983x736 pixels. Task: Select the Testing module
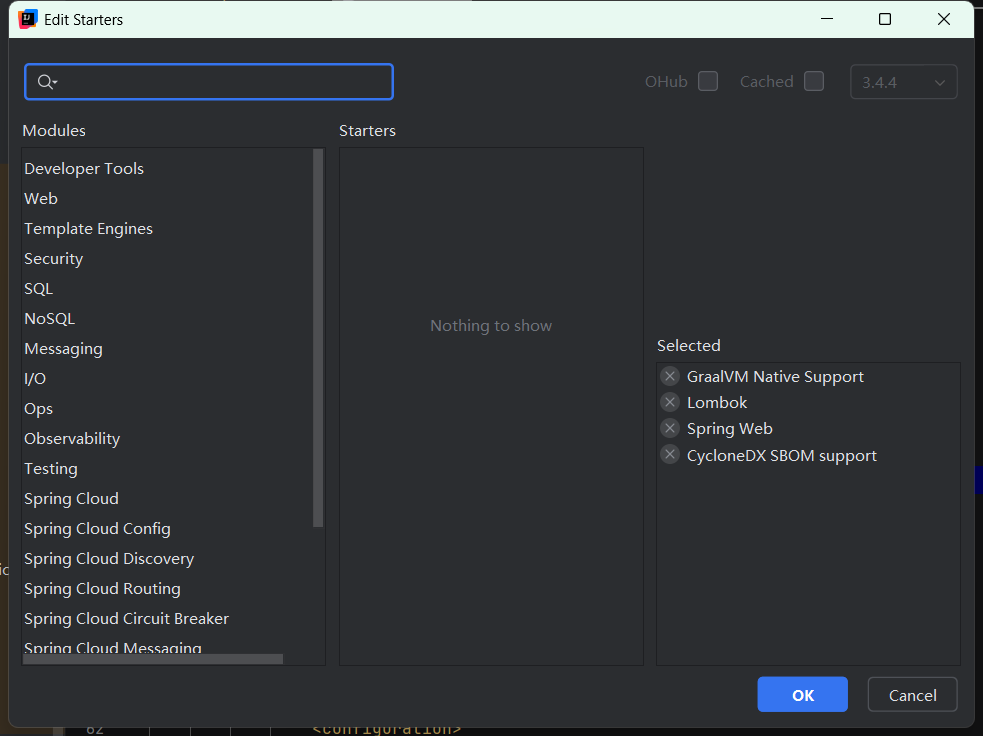coord(168,469)
